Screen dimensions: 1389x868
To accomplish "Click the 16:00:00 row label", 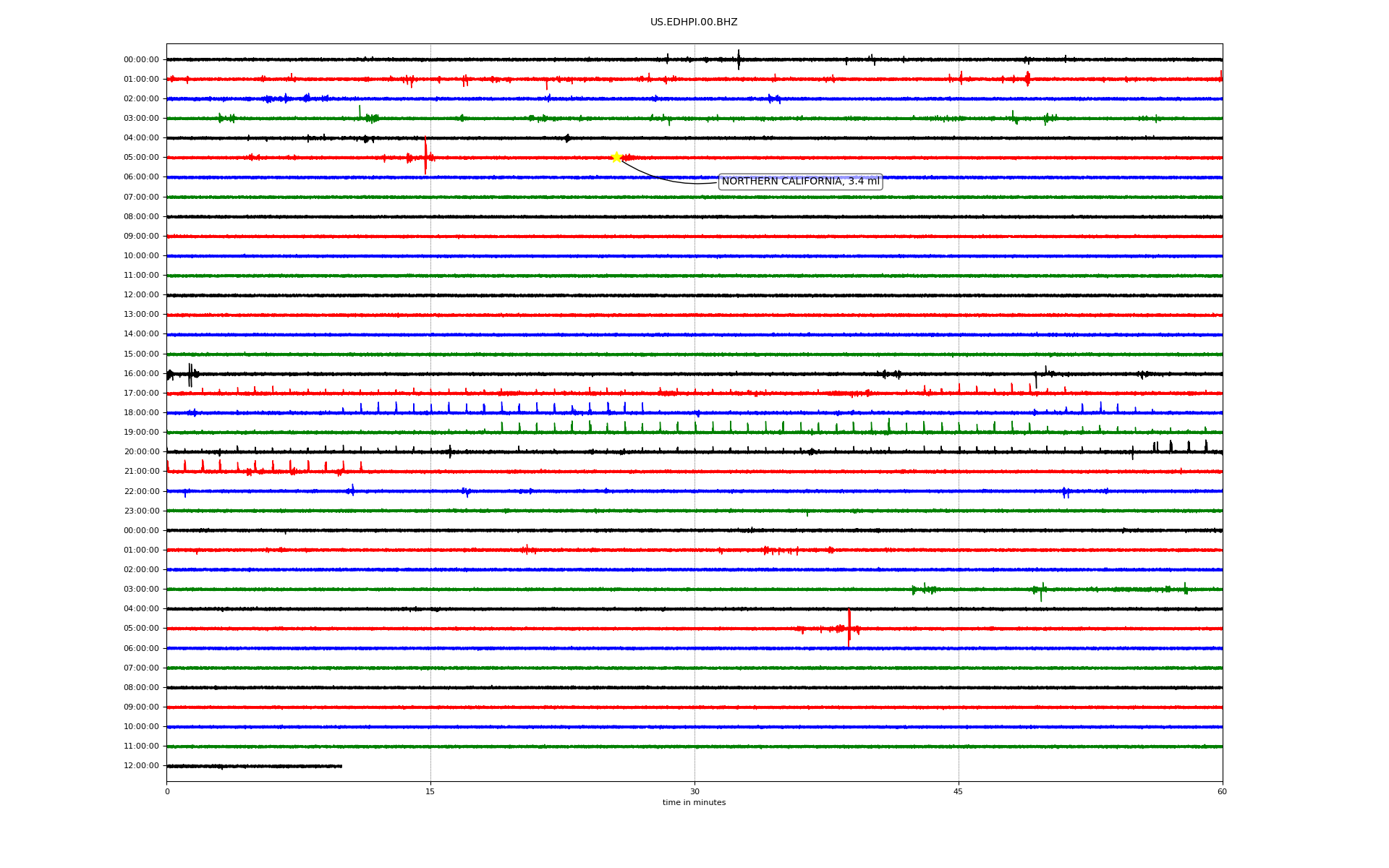I will (x=141, y=374).
